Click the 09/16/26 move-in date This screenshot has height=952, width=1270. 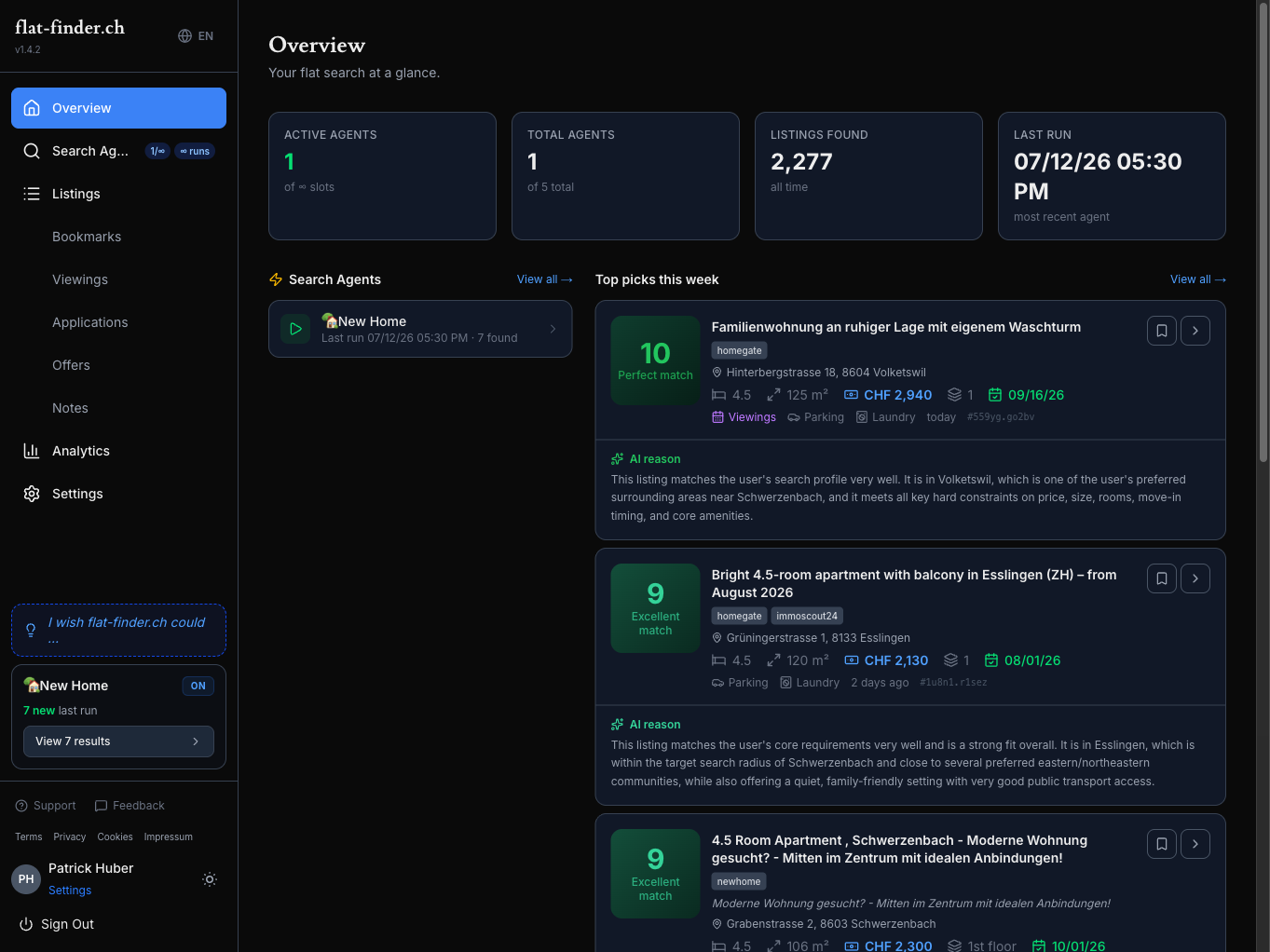(1026, 395)
